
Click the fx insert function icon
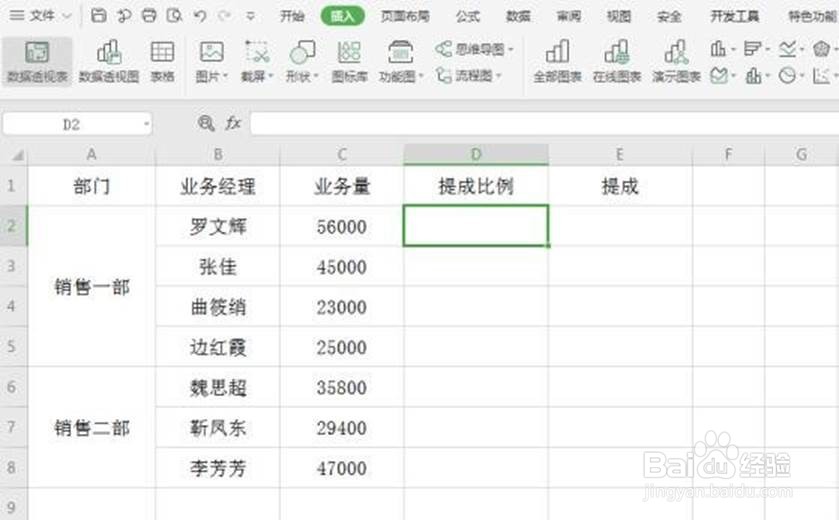coord(233,124)
